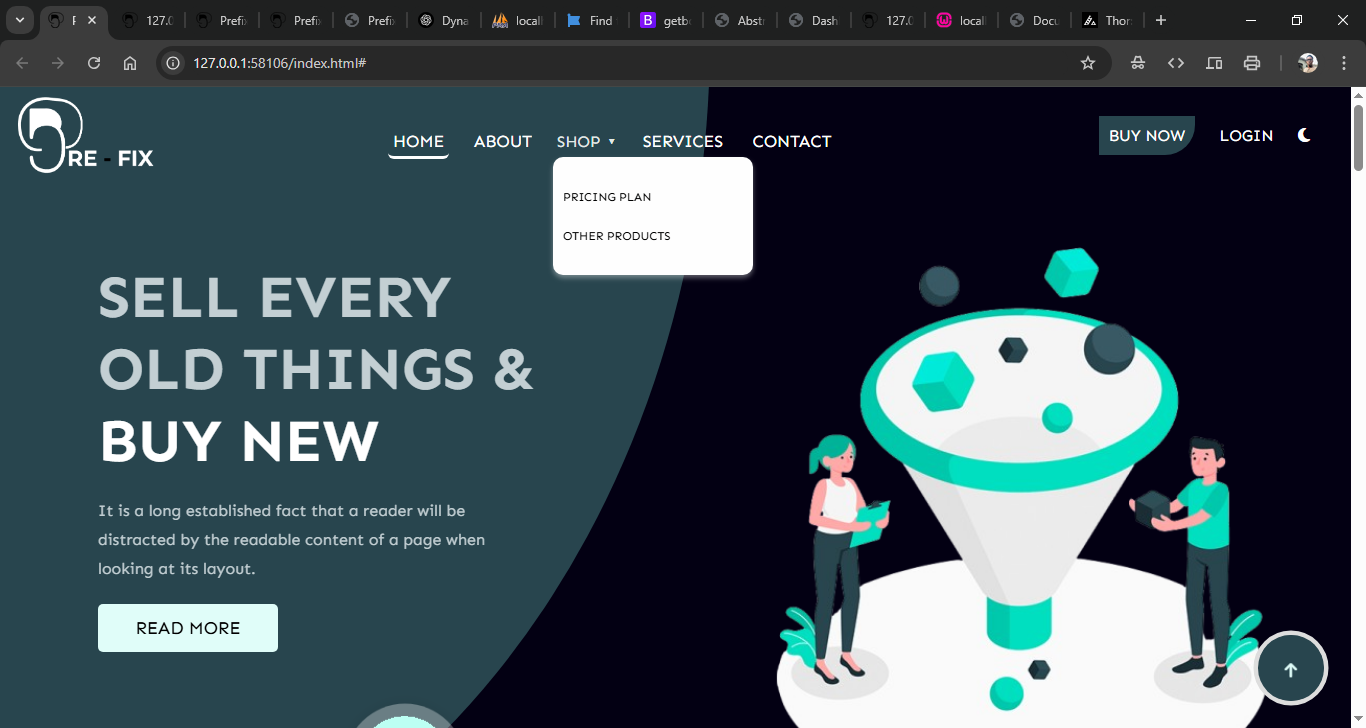This screenshot has height=728, width=1366.
Task: Switch to the Find tab
Action: tap(592, 20)
